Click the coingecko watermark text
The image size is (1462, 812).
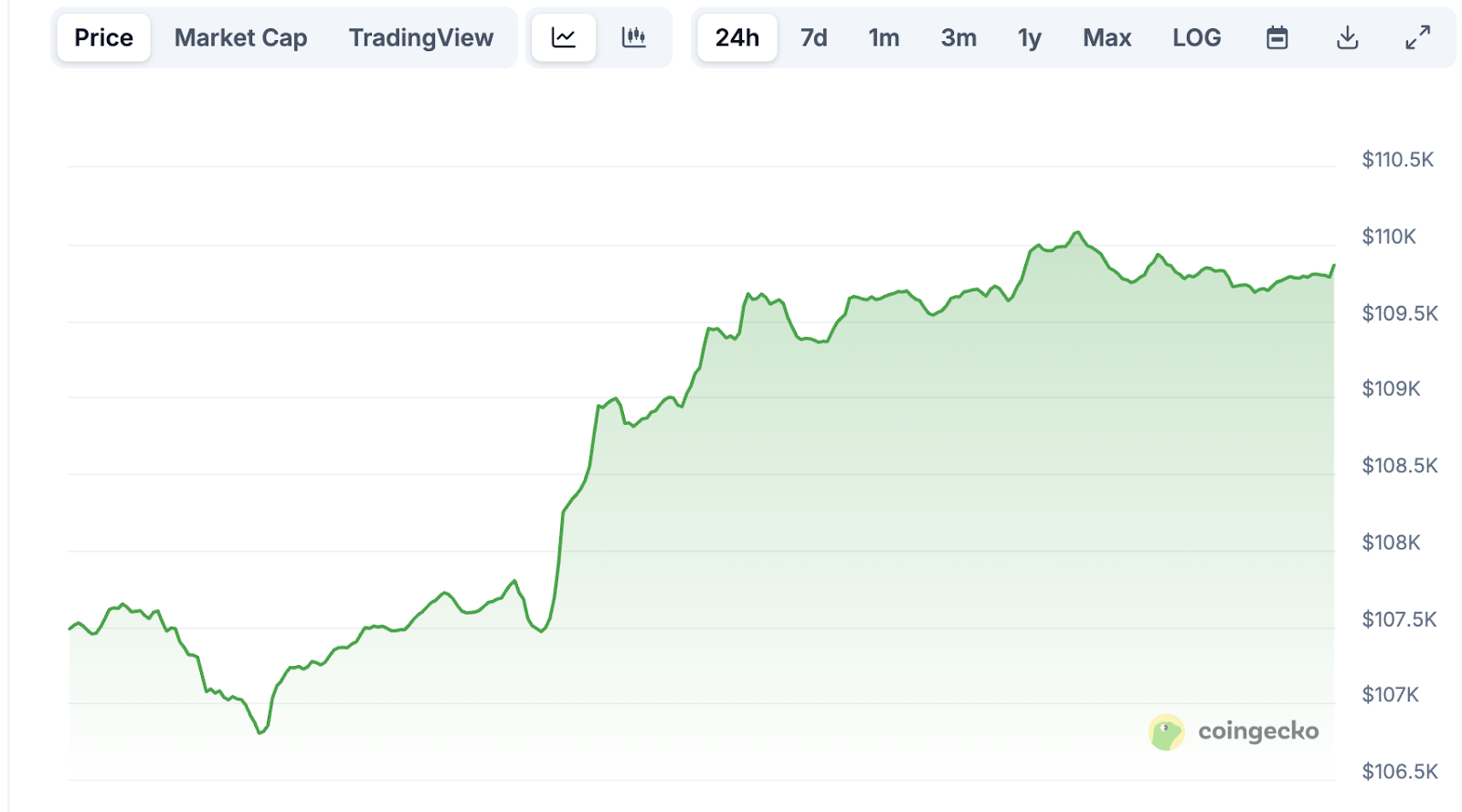click(x=1257, y=732)
